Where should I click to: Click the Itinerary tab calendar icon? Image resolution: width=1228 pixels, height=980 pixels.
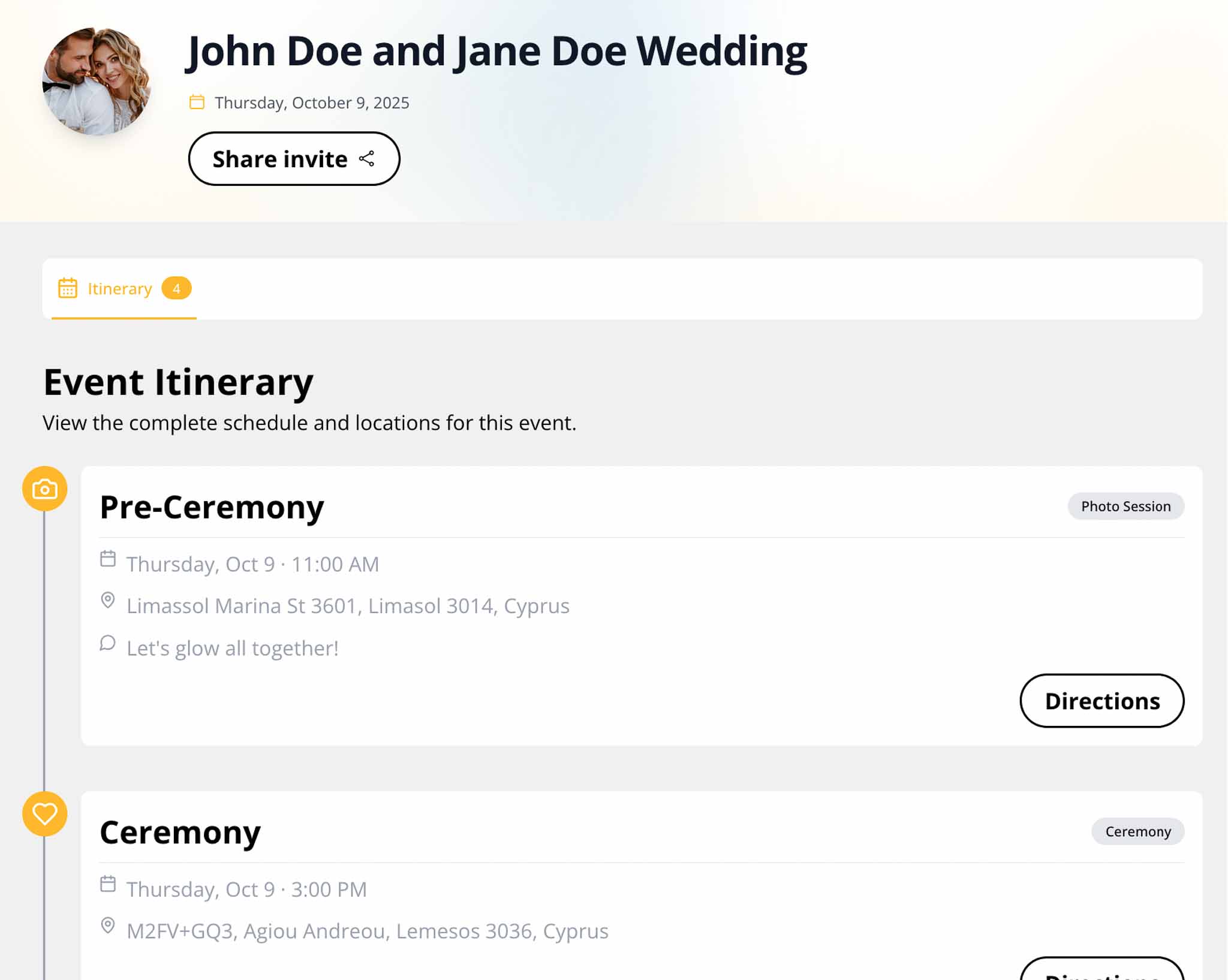(x=68, y=288)
